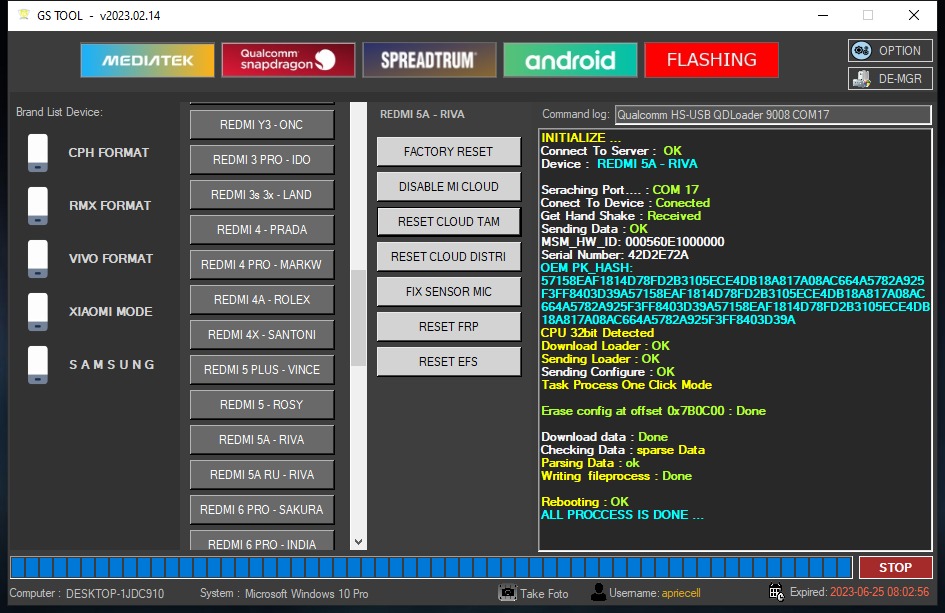The width and height of the screenshot is (945, 613).
Task: Pick REDMI 3 PRO - IDO device
Action: [262, 160]
